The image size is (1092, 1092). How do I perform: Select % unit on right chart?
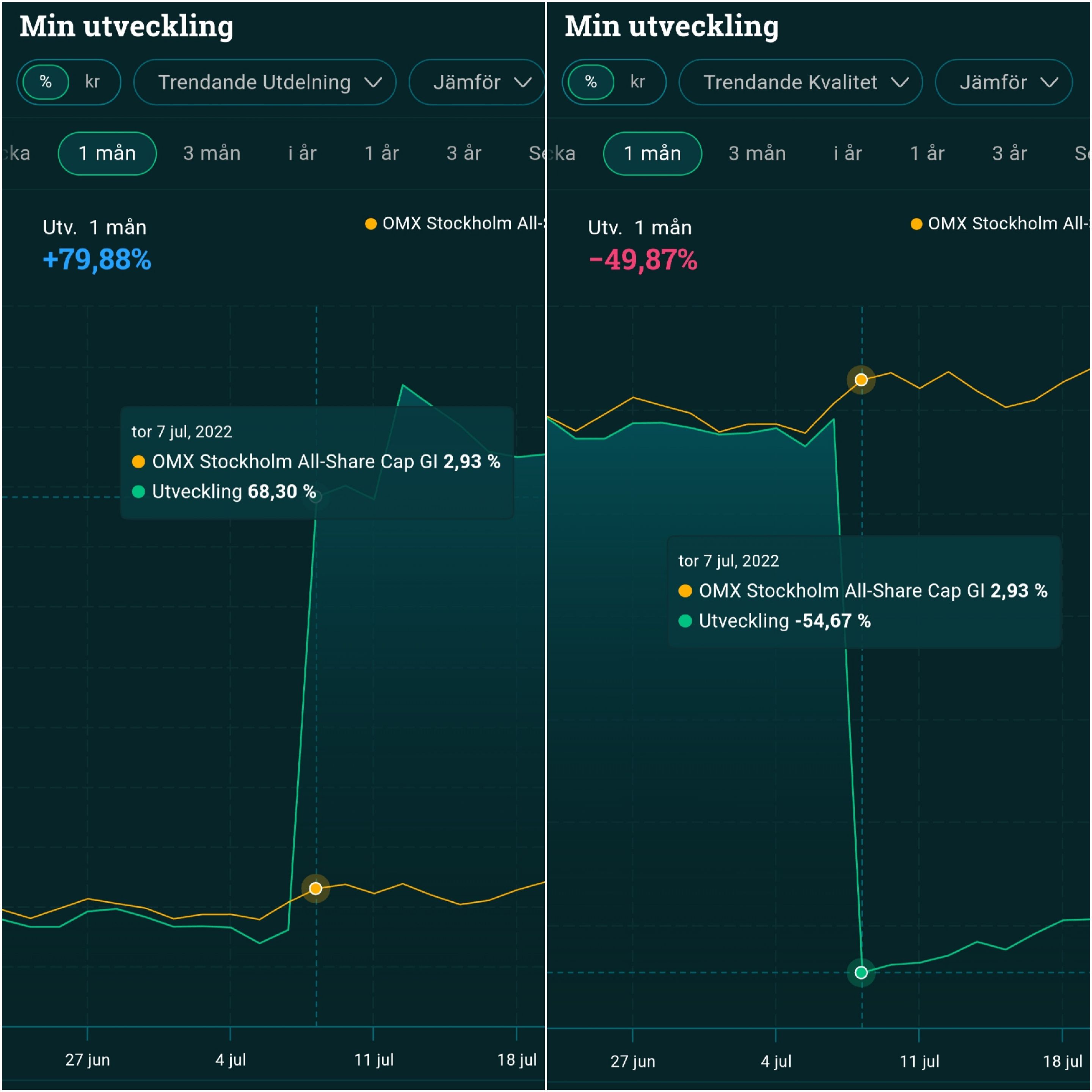[591, 82]
